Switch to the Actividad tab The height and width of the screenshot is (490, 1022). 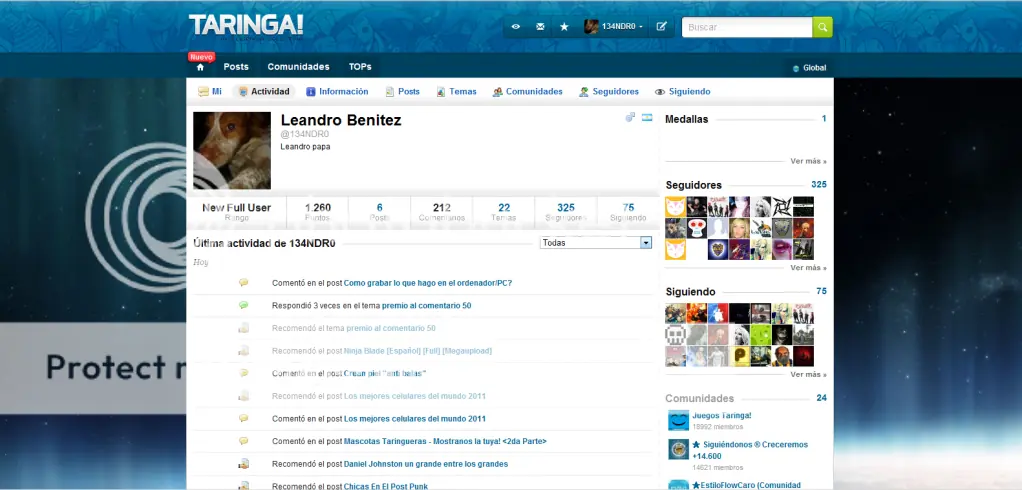point(264,92)
